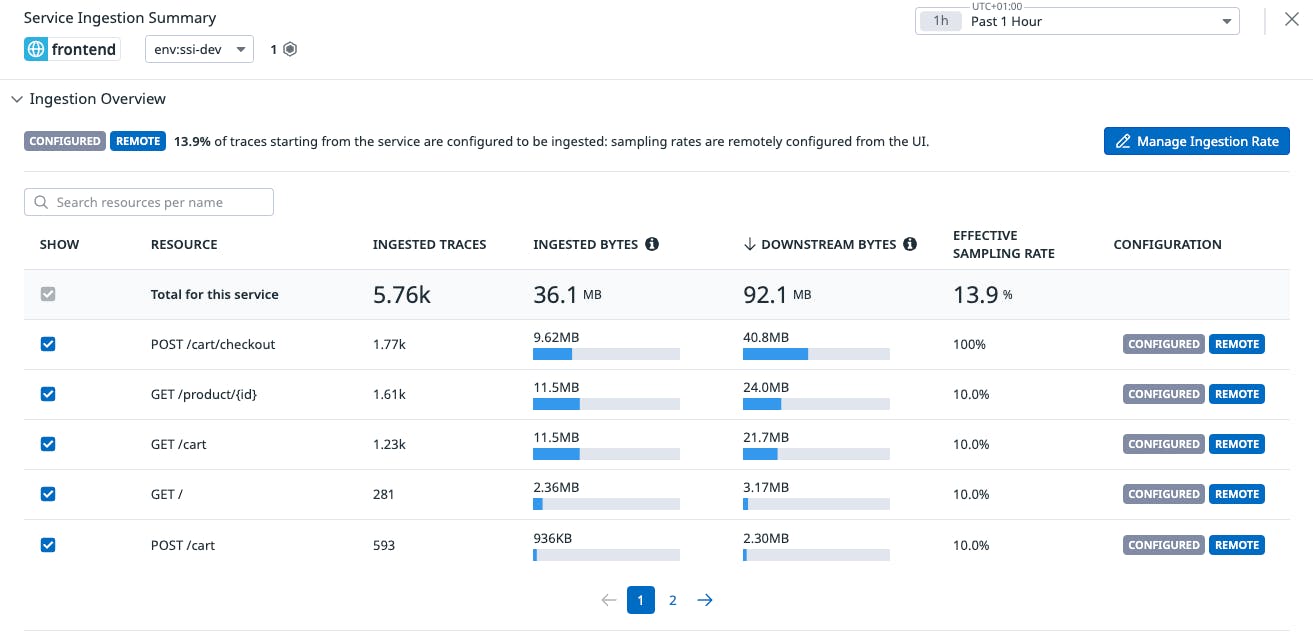Click the Manage Ingestion Rate button
Image resolution: width=1313 pixels, height=633 pixels.
click(x=1196, y=141)
